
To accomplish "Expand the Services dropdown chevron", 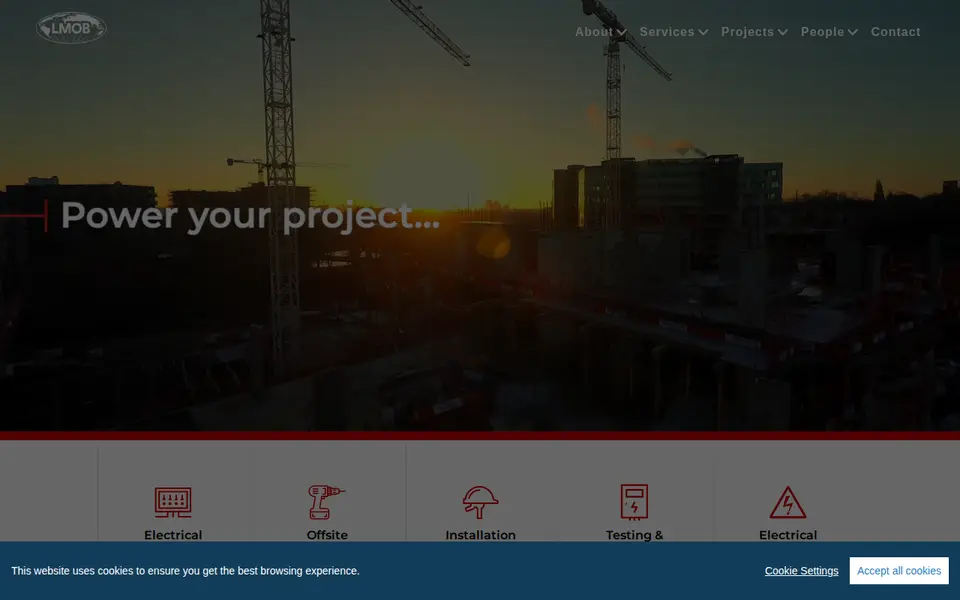I will [703, 32].
